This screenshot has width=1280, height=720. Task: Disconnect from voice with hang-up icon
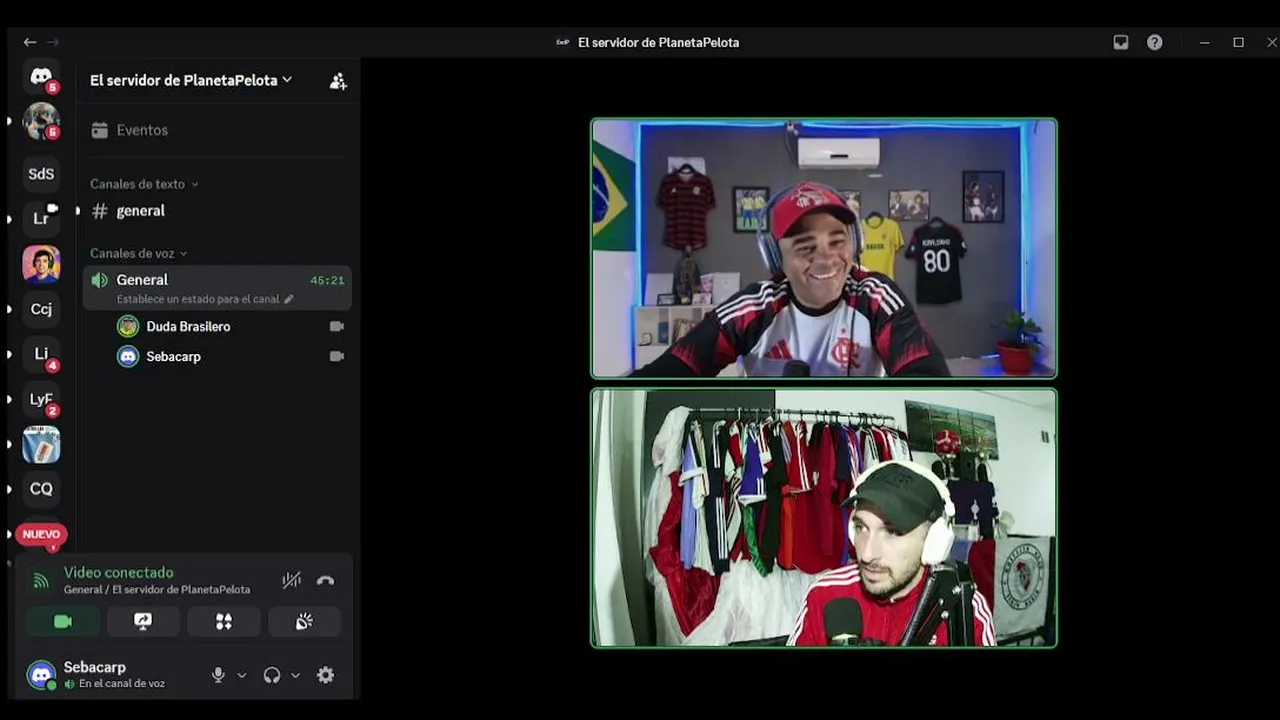click(x=325, y=580)
